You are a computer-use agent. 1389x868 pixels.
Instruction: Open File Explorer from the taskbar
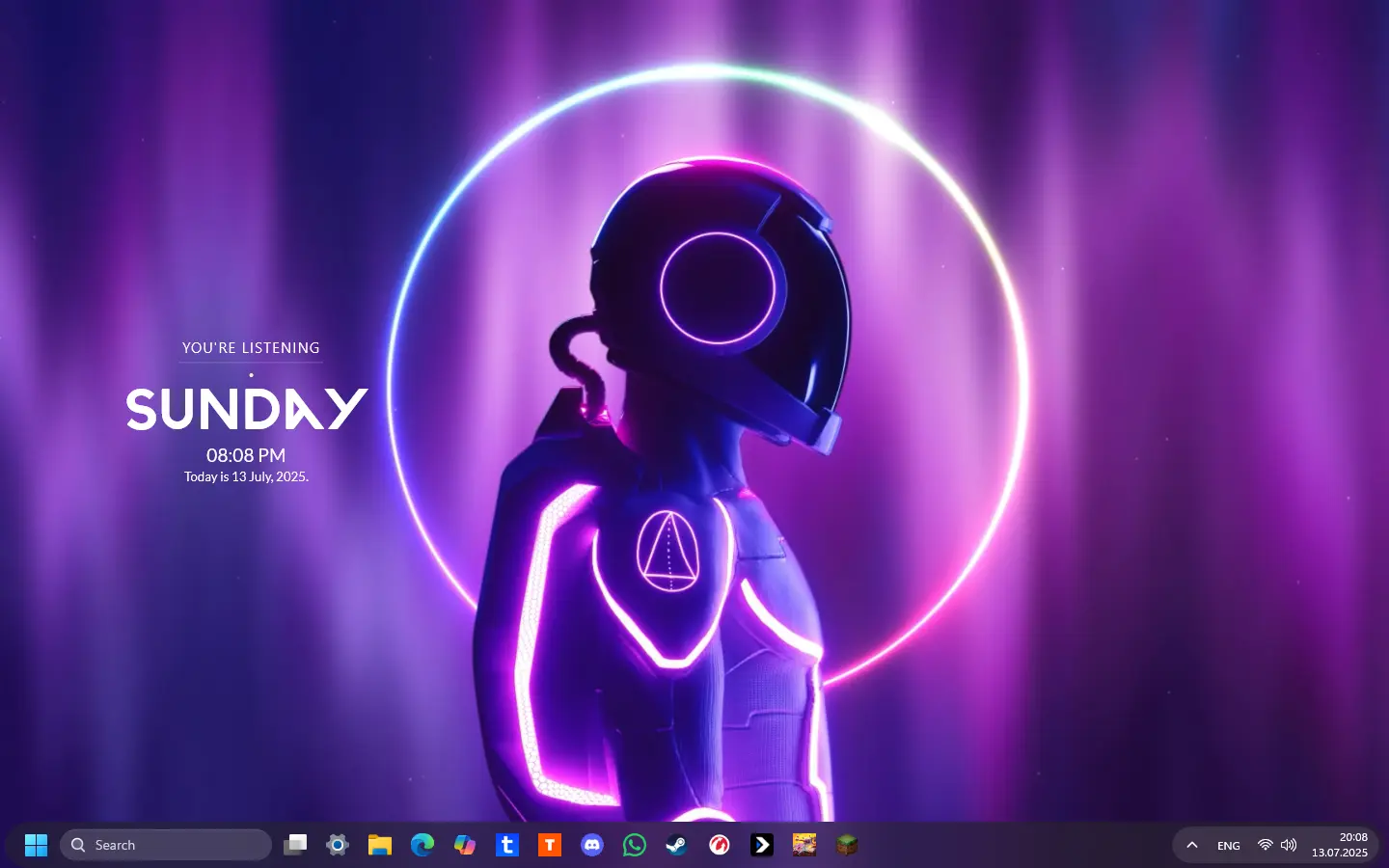pos(380,845)
